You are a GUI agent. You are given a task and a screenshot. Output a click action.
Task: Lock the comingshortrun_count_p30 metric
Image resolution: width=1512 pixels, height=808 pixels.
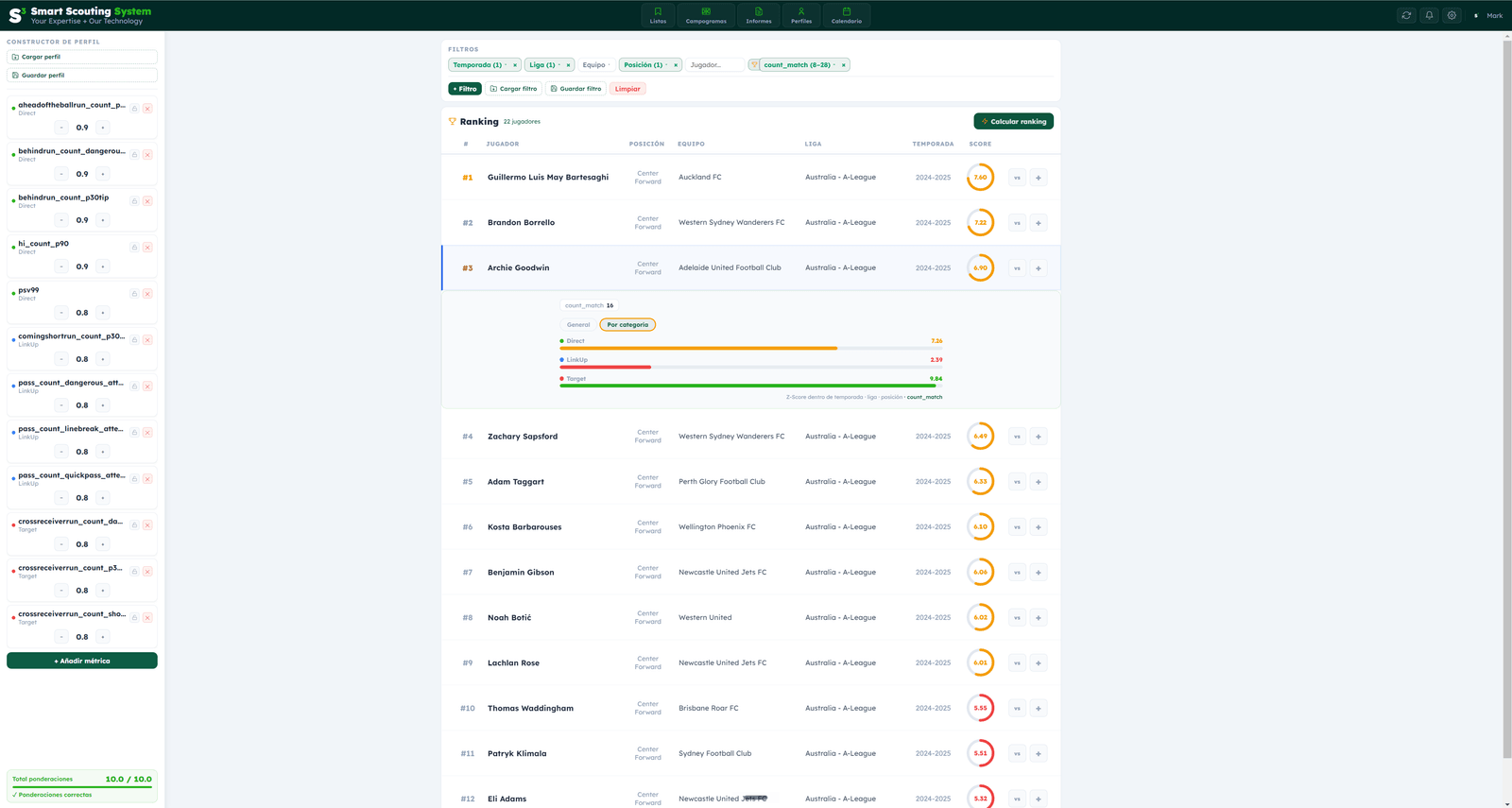click(x=134, y=340)
